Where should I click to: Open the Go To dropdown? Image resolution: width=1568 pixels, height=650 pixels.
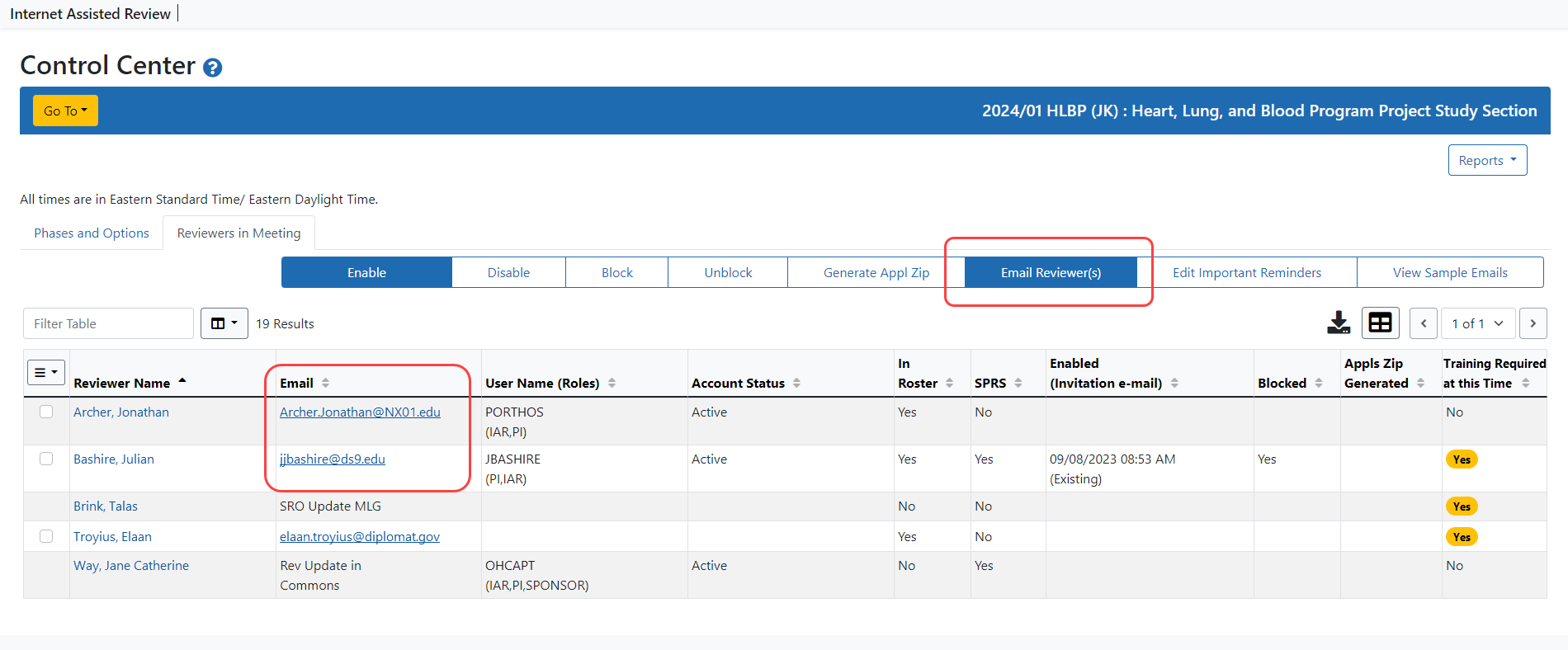tap(65, 111)
